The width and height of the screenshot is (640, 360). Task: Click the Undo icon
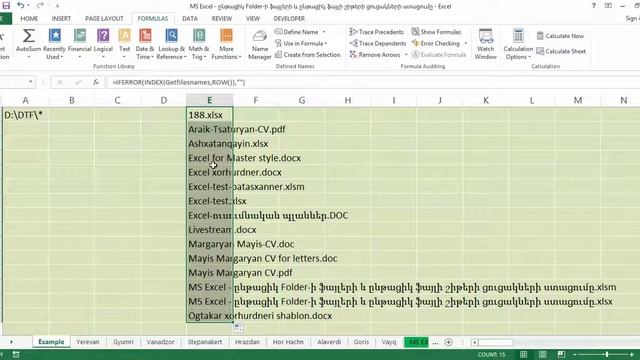(x=20, y=6)
